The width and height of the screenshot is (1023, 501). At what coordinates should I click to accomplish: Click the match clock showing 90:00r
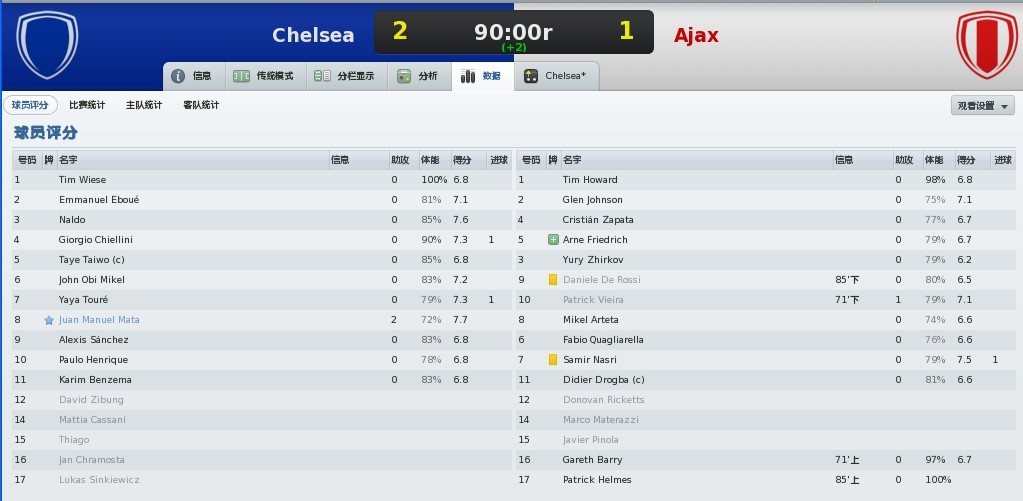click(513, 32)
